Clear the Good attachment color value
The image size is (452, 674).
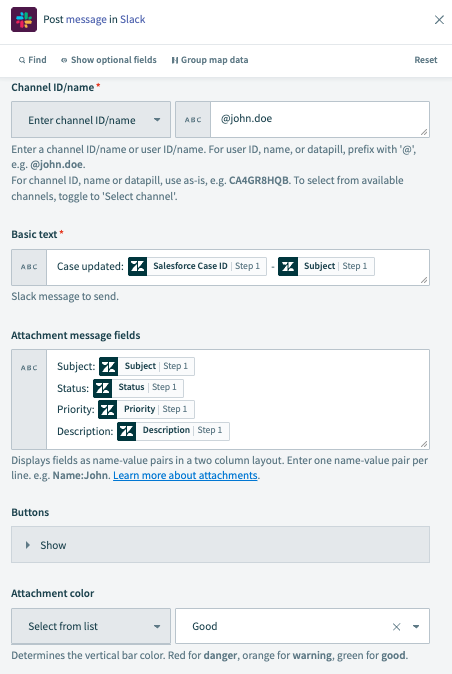[x=397, y=627]
